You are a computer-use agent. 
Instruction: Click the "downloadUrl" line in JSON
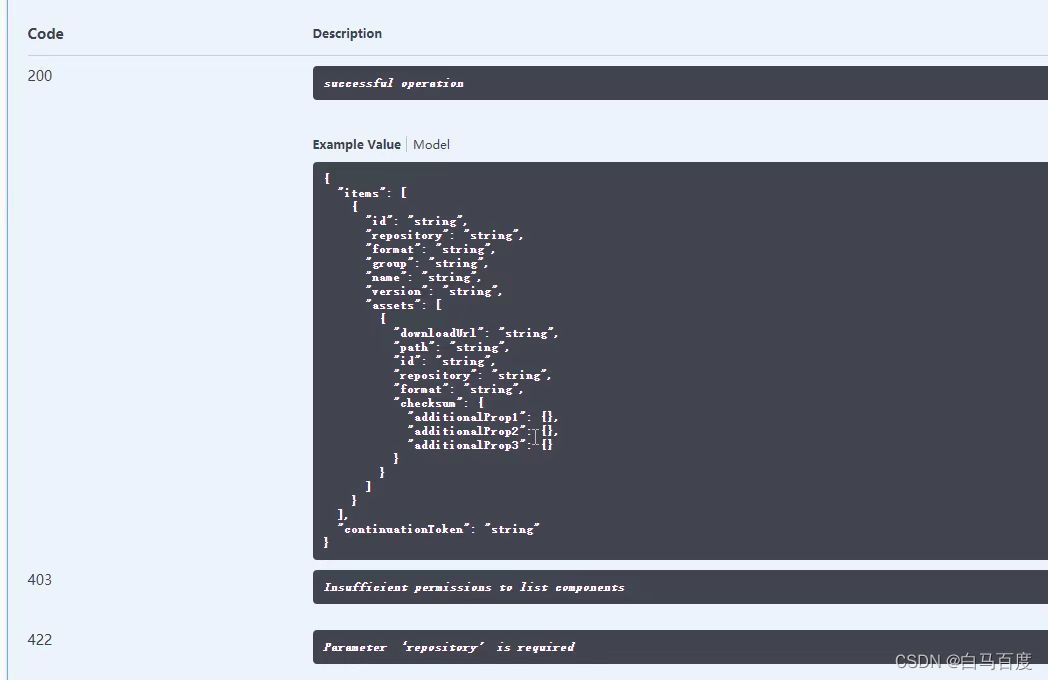475,333
